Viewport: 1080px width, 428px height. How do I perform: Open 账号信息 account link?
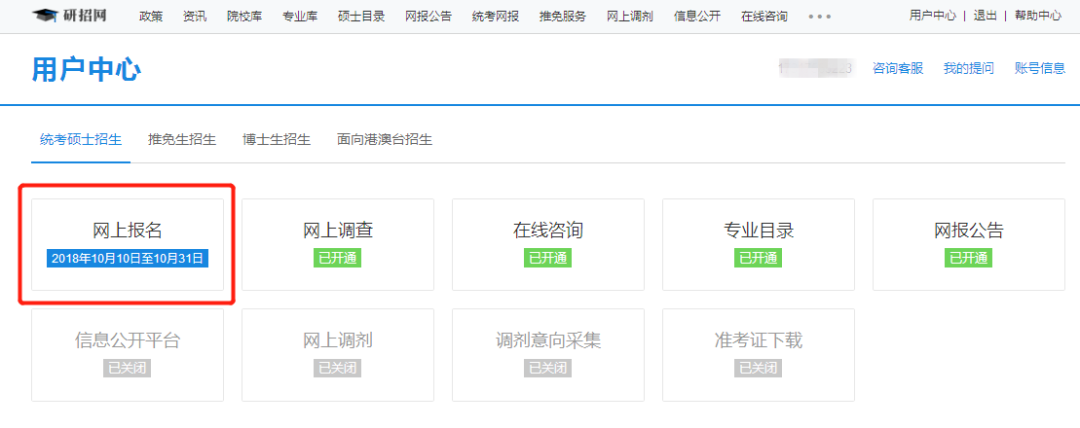[1039, 68]
